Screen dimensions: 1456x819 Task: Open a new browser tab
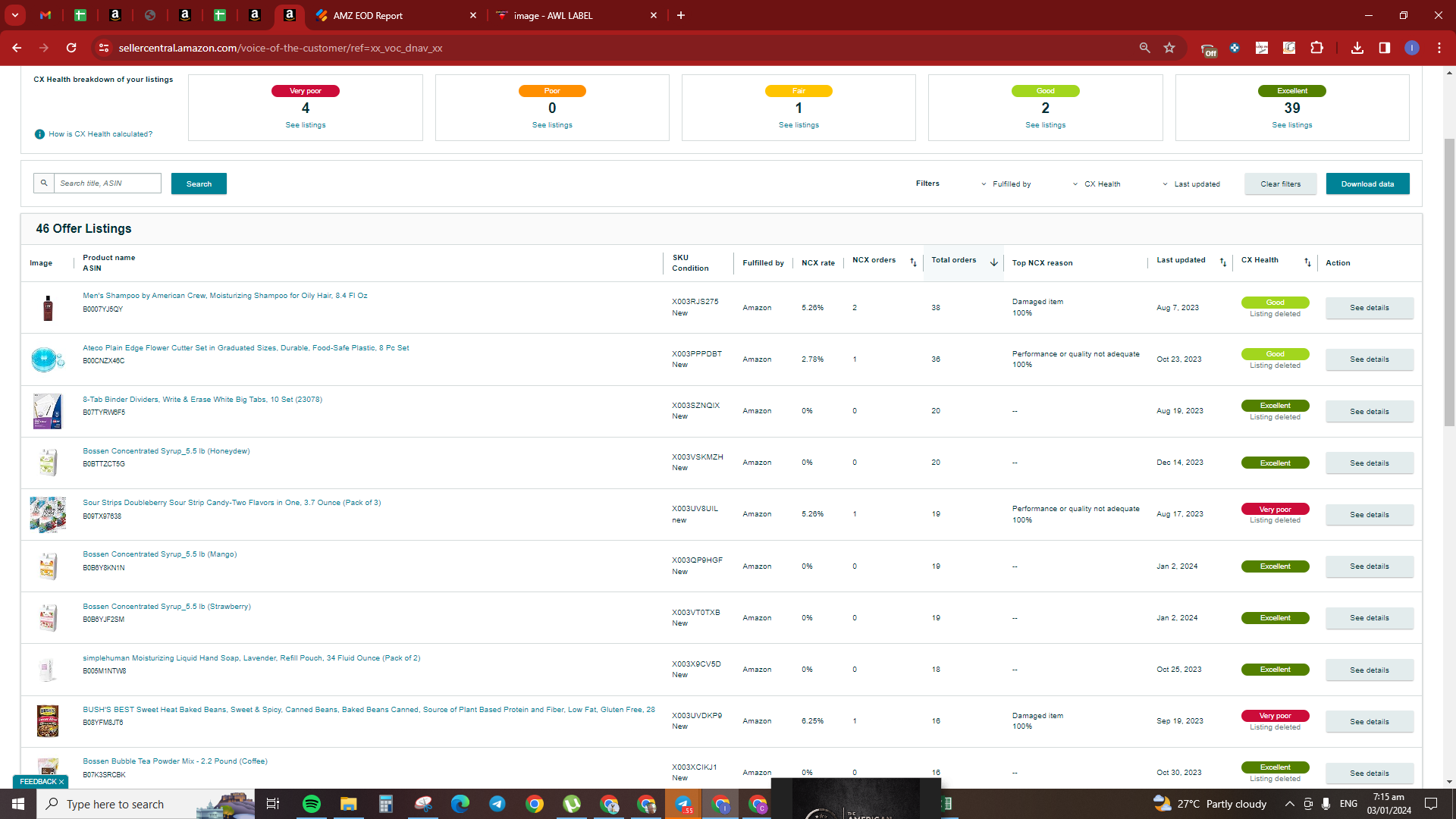pos(681,15)
